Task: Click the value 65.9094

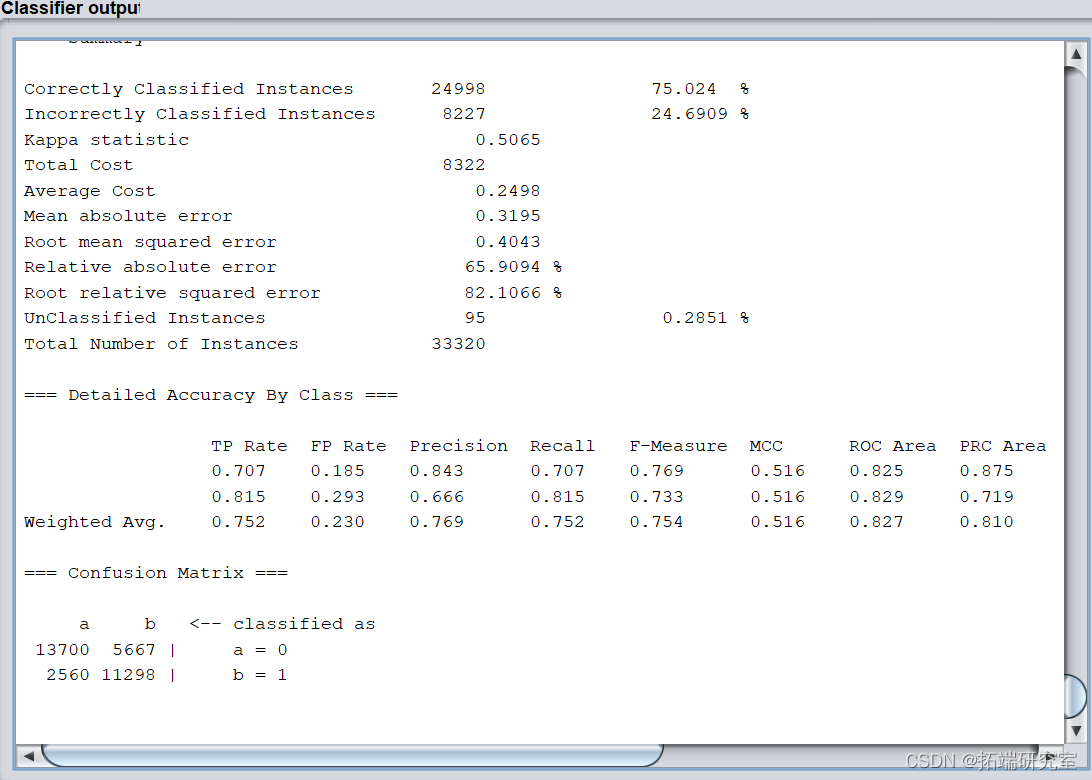Action: (x=502, y=267)
